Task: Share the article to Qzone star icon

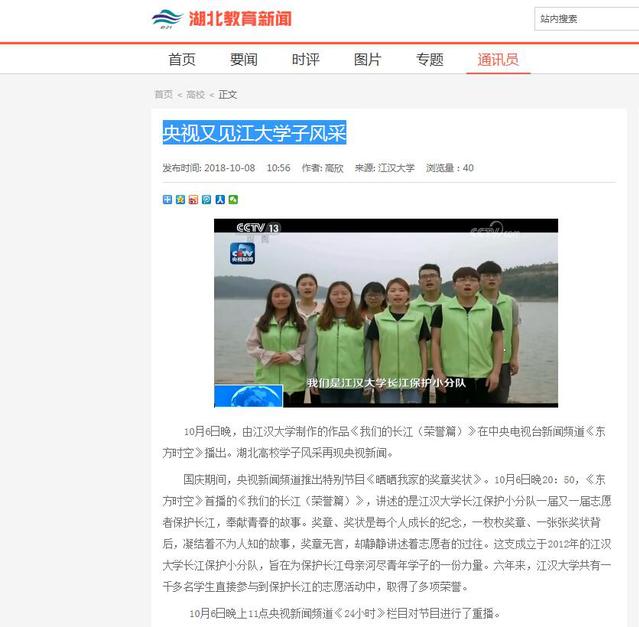Action: click(x=180, y=200)
